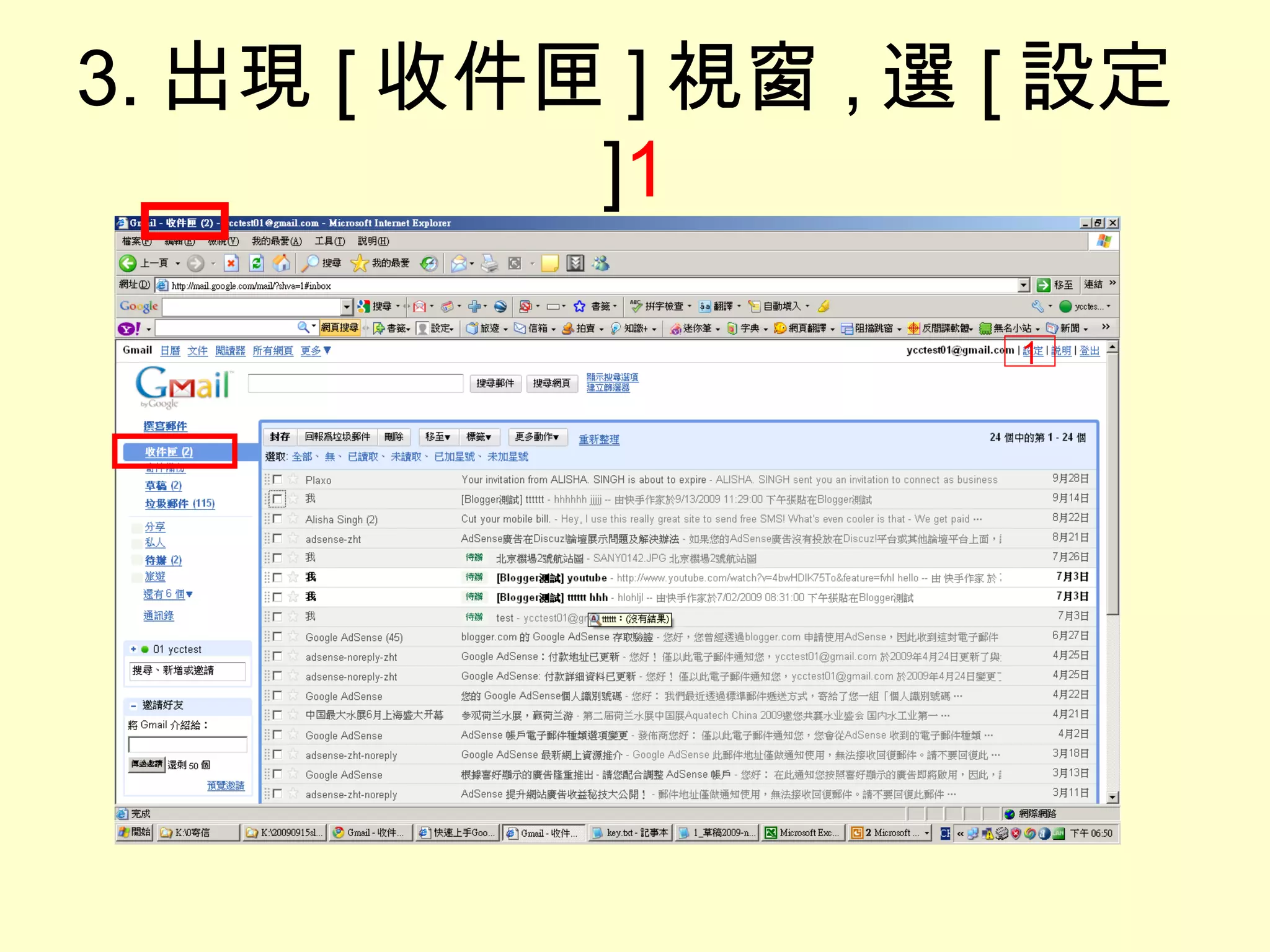This screenshot has width=1270, height=952.
Task: Click the IE Forward arrow icon
Action: 195,263
